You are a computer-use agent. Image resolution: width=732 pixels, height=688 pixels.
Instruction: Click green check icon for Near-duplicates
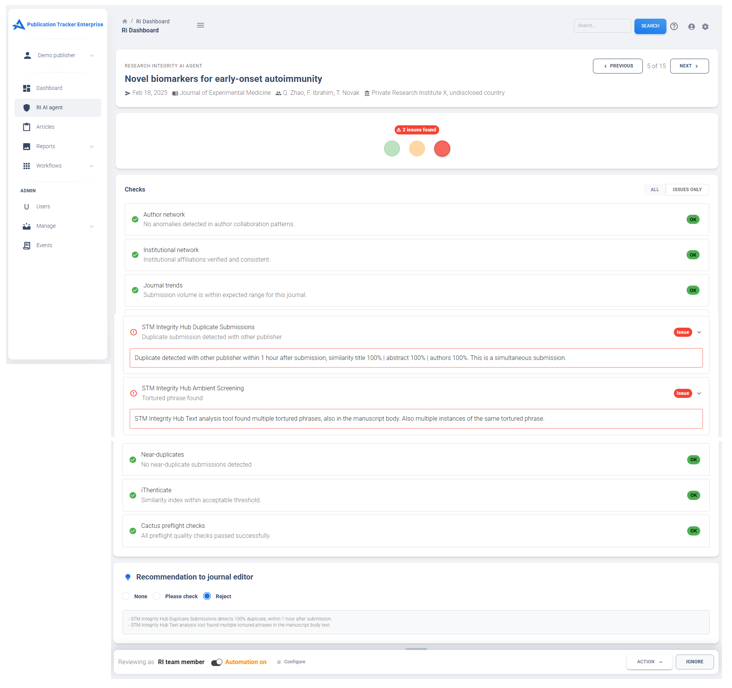click(x=133, y=460)
